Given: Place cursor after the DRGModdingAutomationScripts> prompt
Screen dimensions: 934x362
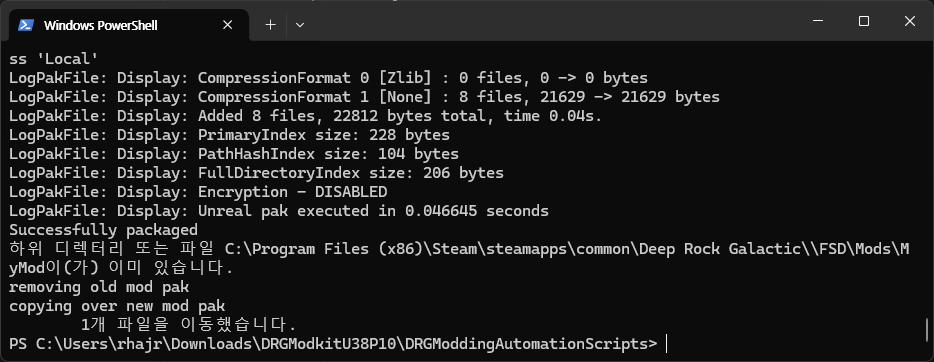Looking at the screenshot, I should point(666,344).
